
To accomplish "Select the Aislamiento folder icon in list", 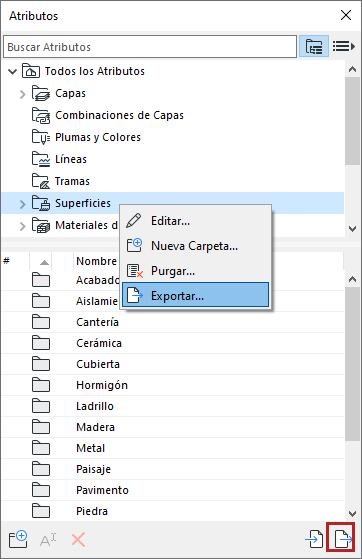I will 41,301.
